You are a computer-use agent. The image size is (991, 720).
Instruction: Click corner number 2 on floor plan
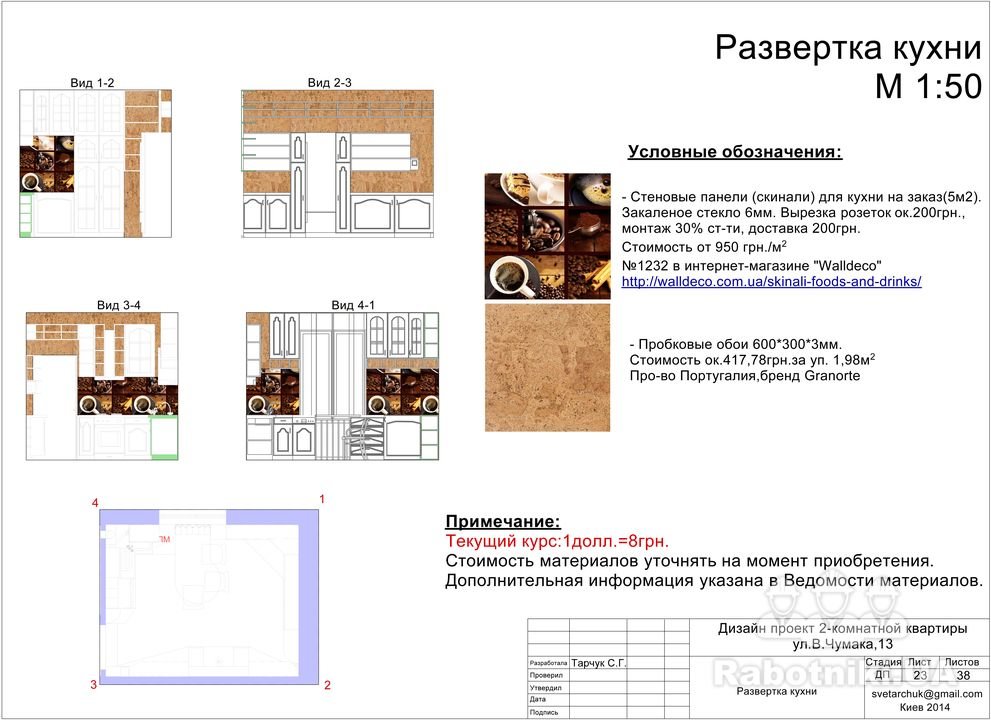click(327, 685)
